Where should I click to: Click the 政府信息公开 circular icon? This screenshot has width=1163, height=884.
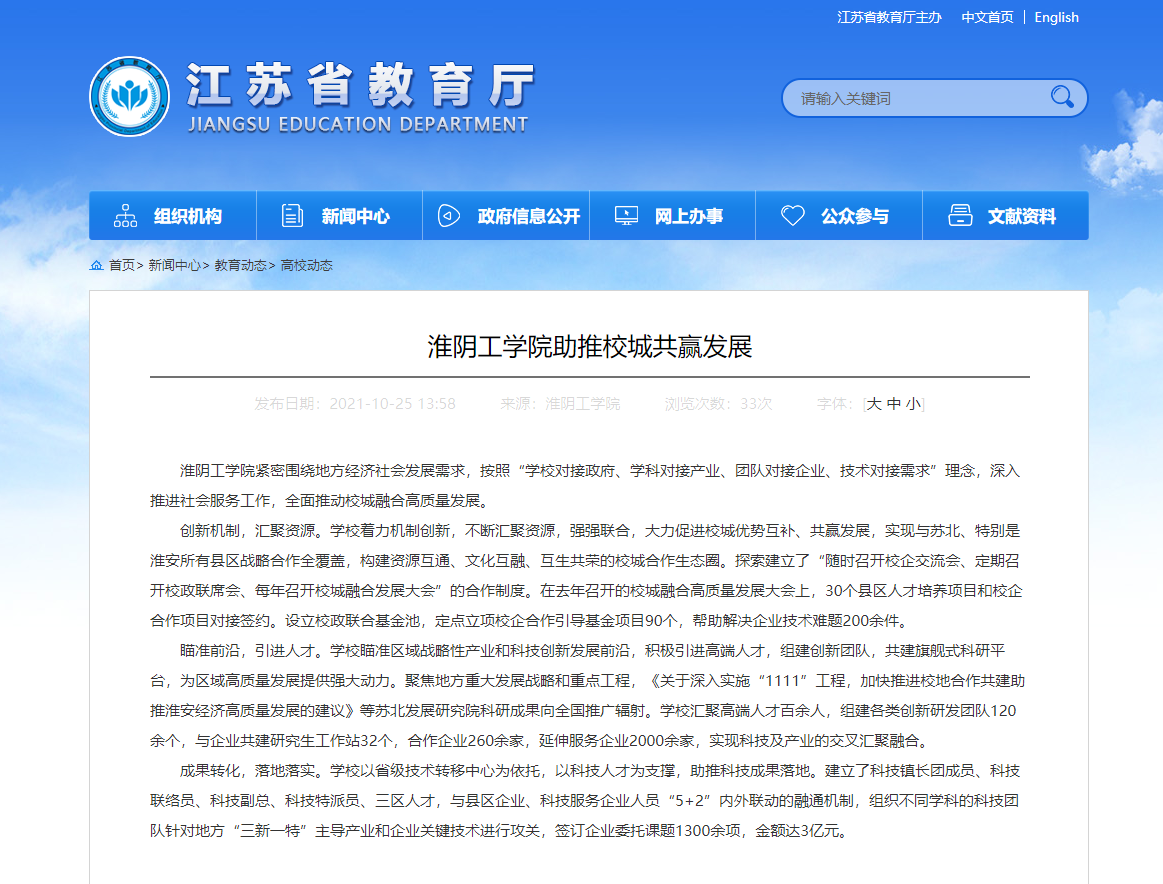point(449,216)
